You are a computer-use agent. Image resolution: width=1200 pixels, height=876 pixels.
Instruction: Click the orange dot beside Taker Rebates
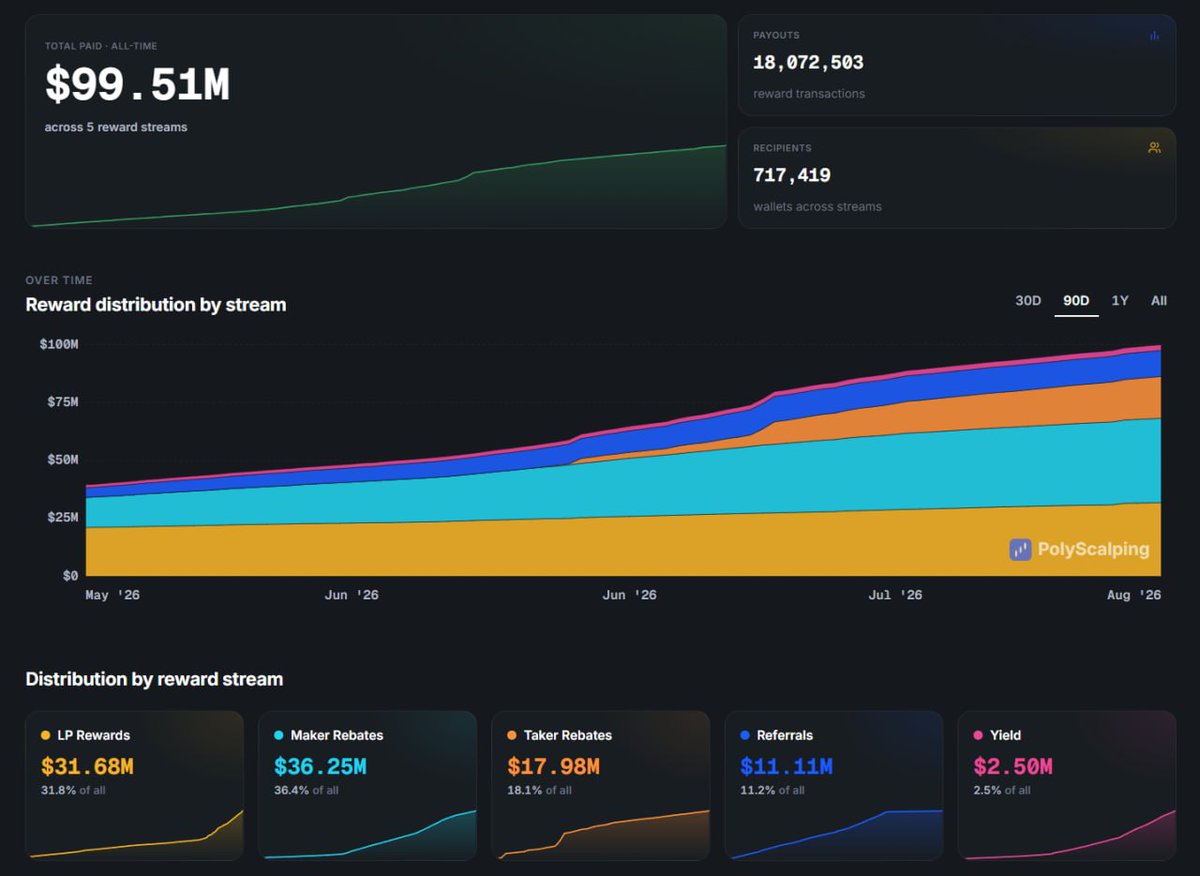(x=512, y=735)
